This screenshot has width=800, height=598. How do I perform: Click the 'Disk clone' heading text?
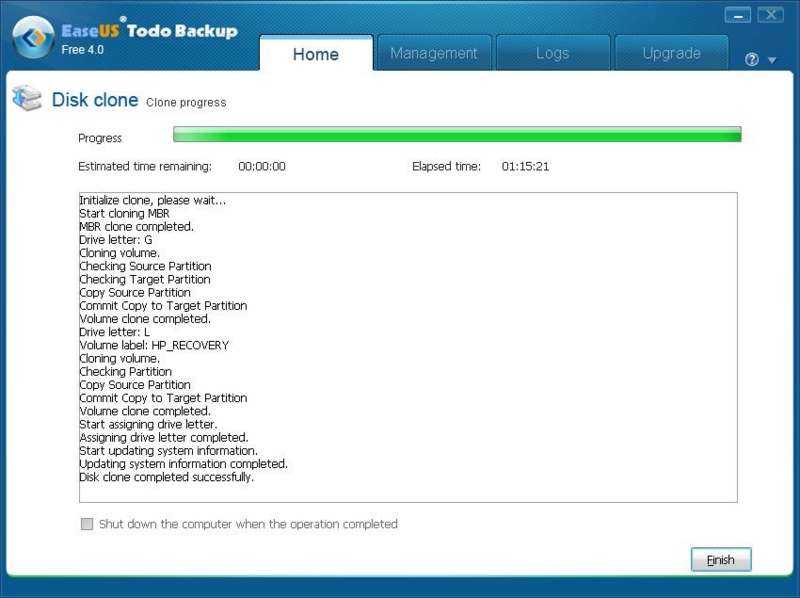[x=95, y=99]
